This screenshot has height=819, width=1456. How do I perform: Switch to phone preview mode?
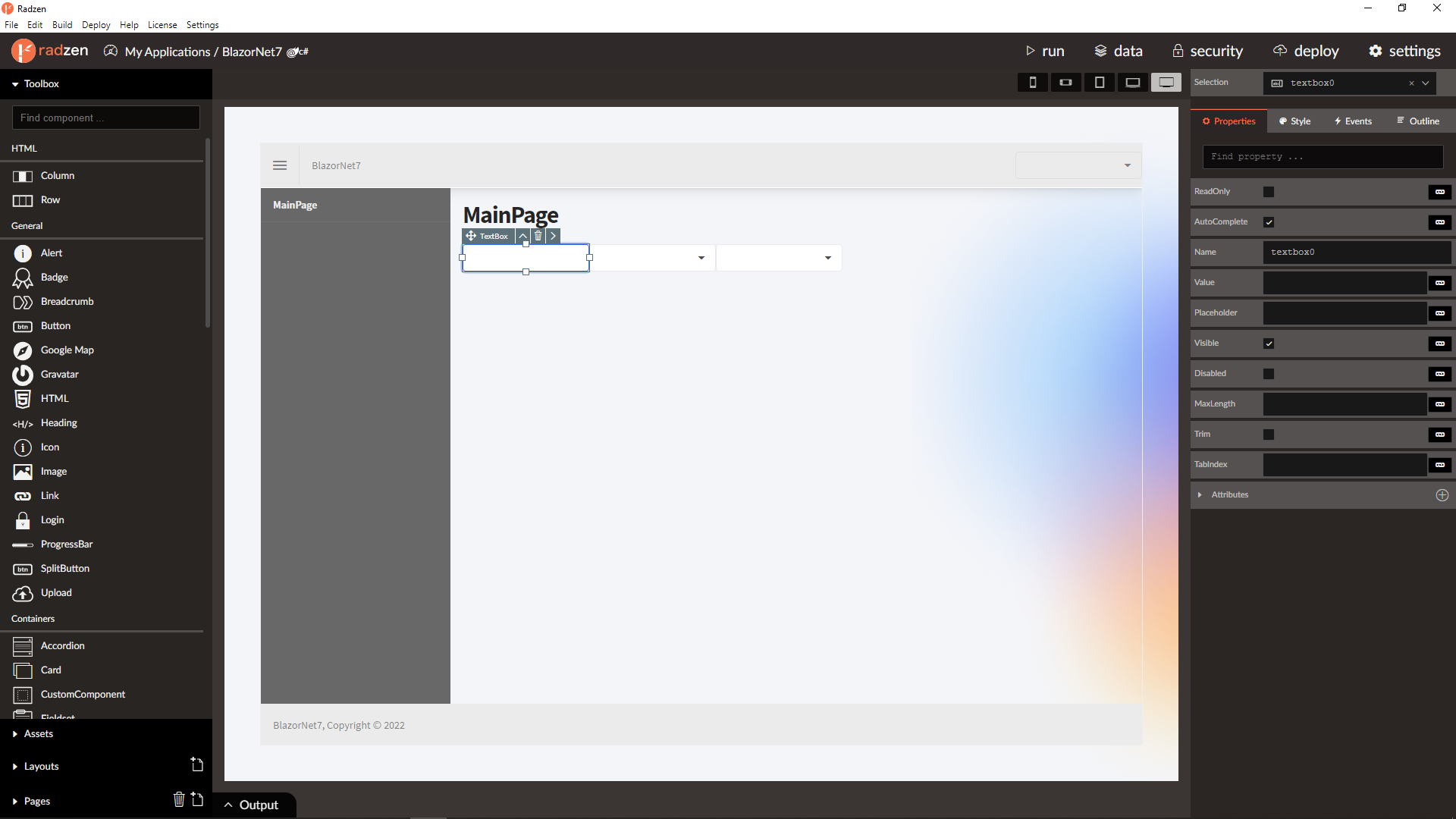pyautogui.click(x=1032, y=82)
